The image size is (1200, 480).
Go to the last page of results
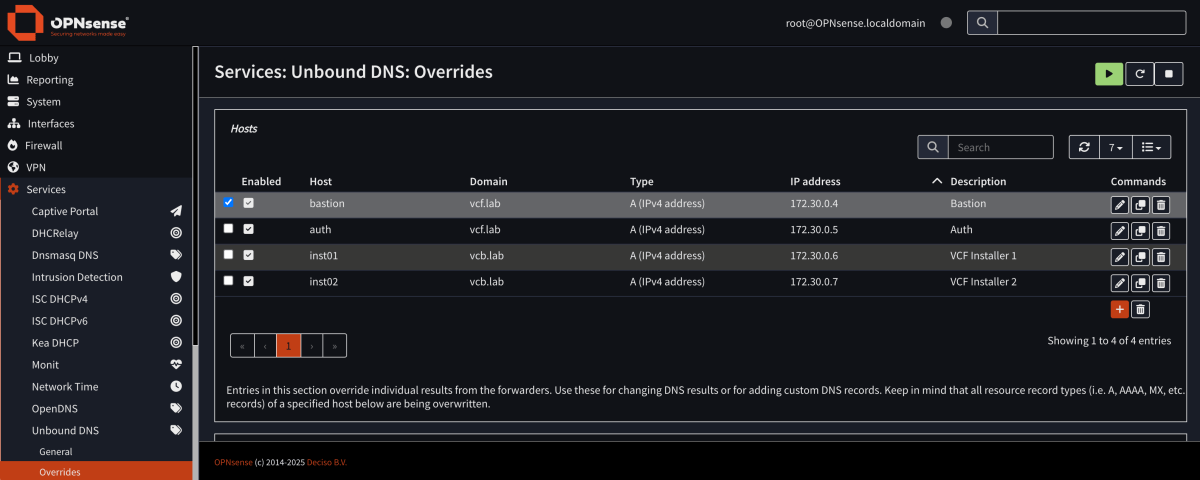click(x=335, y=346)
